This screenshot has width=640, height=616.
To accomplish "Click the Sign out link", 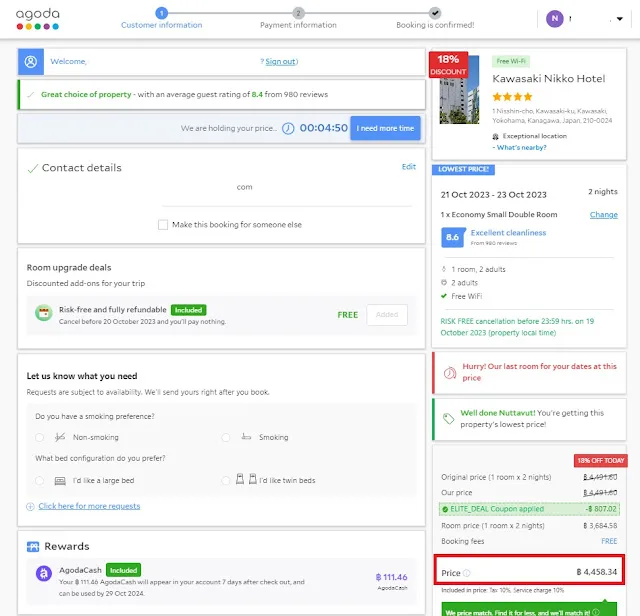I will coord(281,62).
